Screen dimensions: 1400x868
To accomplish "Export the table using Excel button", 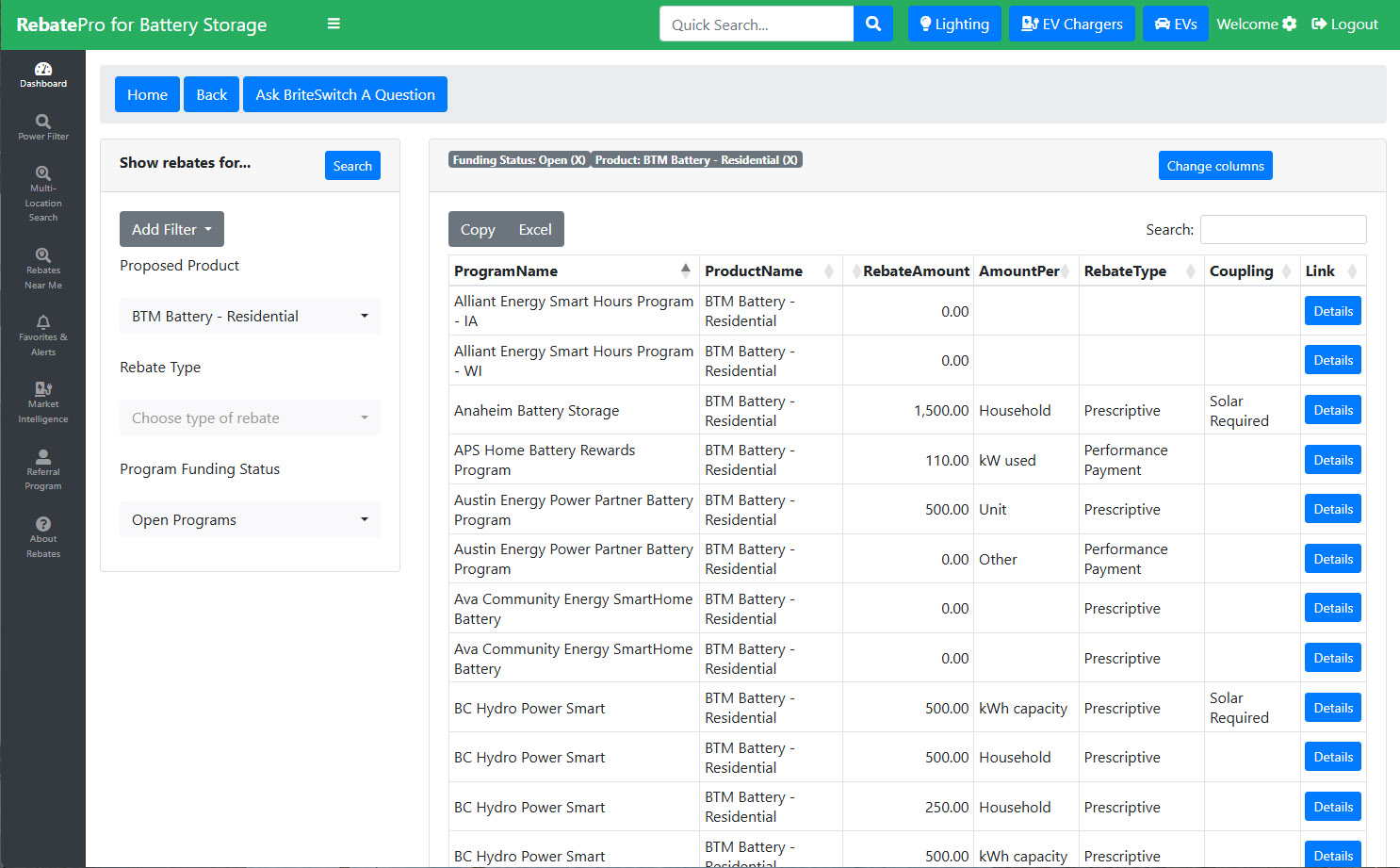I will (535, 229).
